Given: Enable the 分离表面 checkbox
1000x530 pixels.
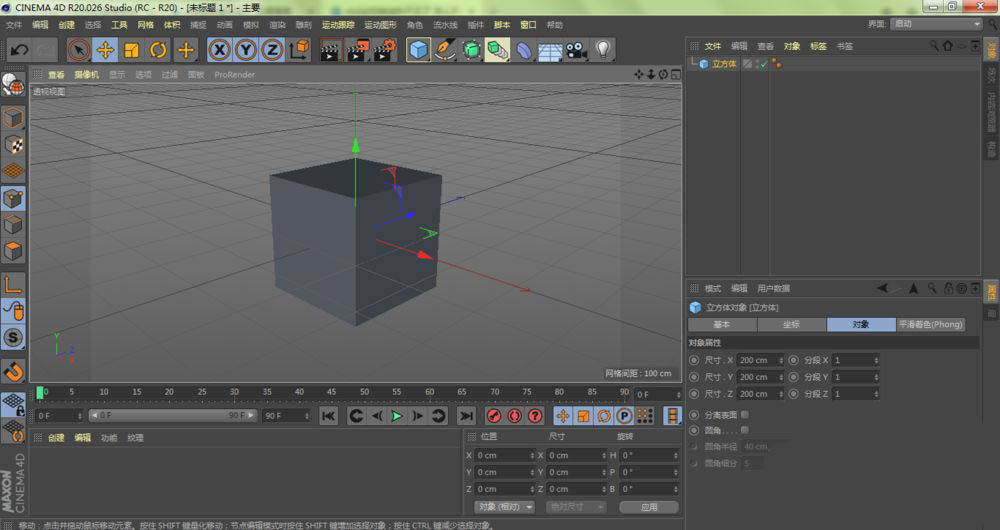Looking at the screenshot, I should [x=744, y=414].
